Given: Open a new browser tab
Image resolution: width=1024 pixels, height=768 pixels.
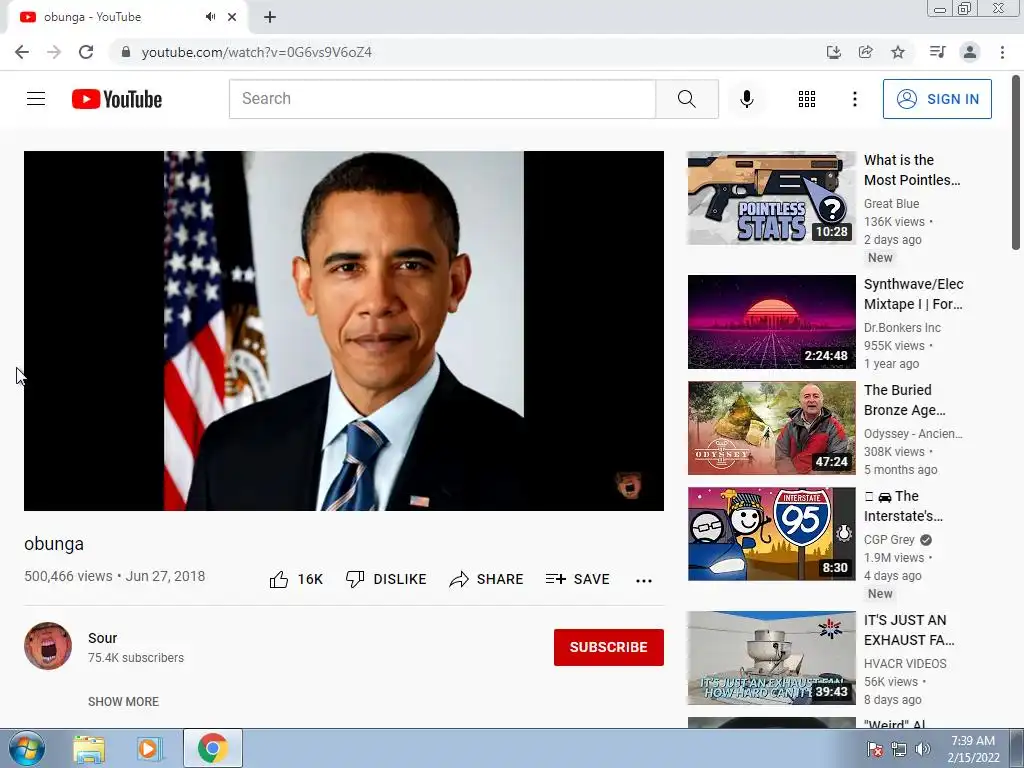Looking at the screenshot, I should pos(270,17).
